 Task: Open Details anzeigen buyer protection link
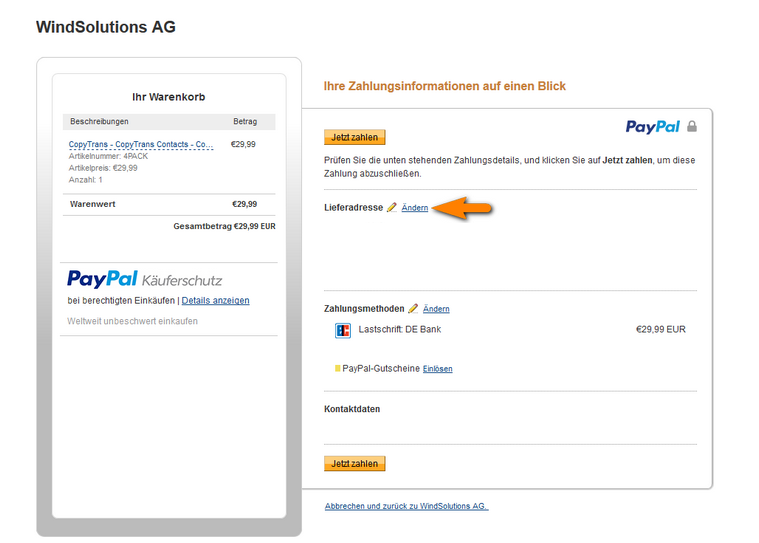point(215,301)
